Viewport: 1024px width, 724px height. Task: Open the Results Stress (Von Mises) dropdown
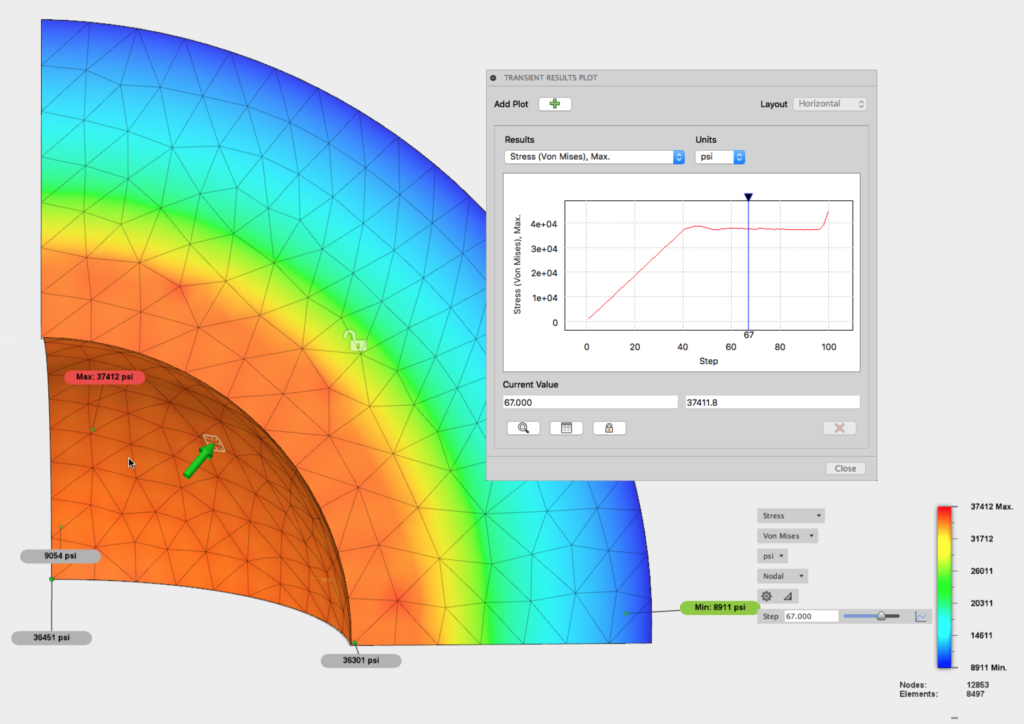[x=594, y=157]
